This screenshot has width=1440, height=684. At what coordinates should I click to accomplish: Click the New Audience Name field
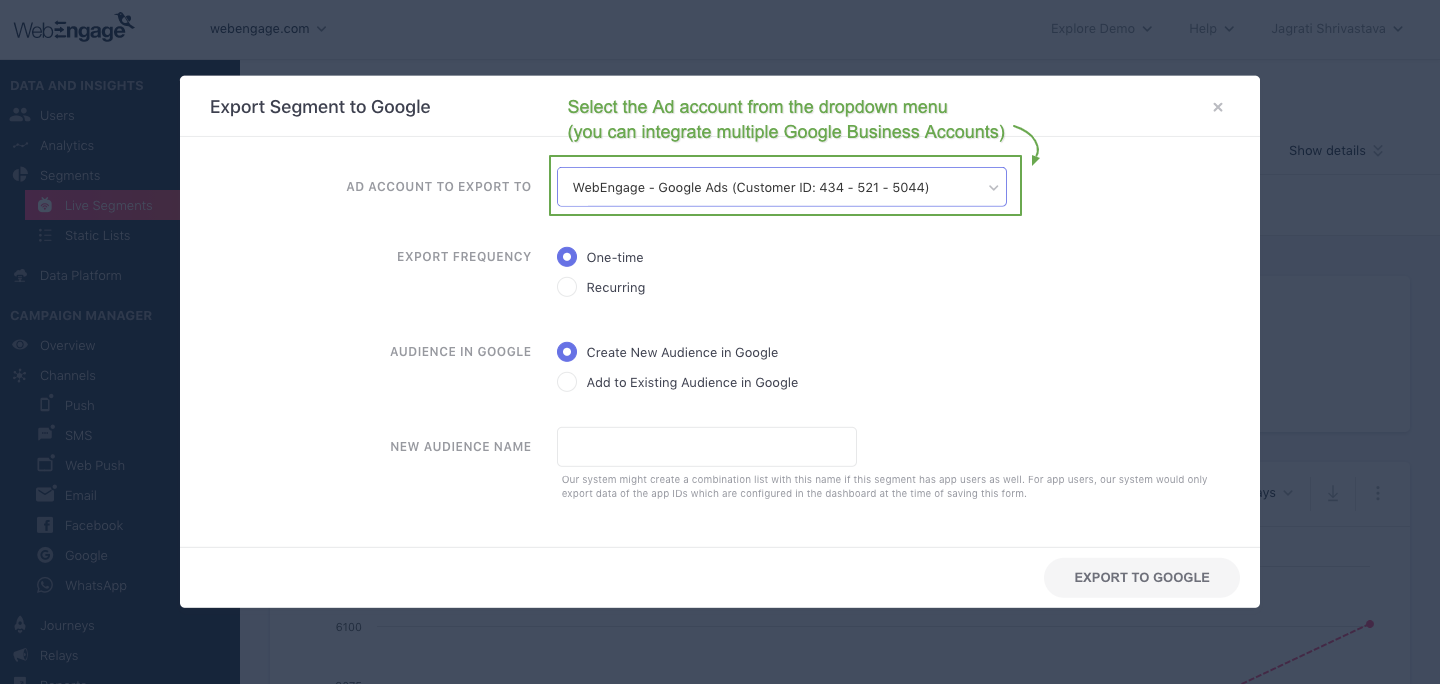[x=707, y=447]
